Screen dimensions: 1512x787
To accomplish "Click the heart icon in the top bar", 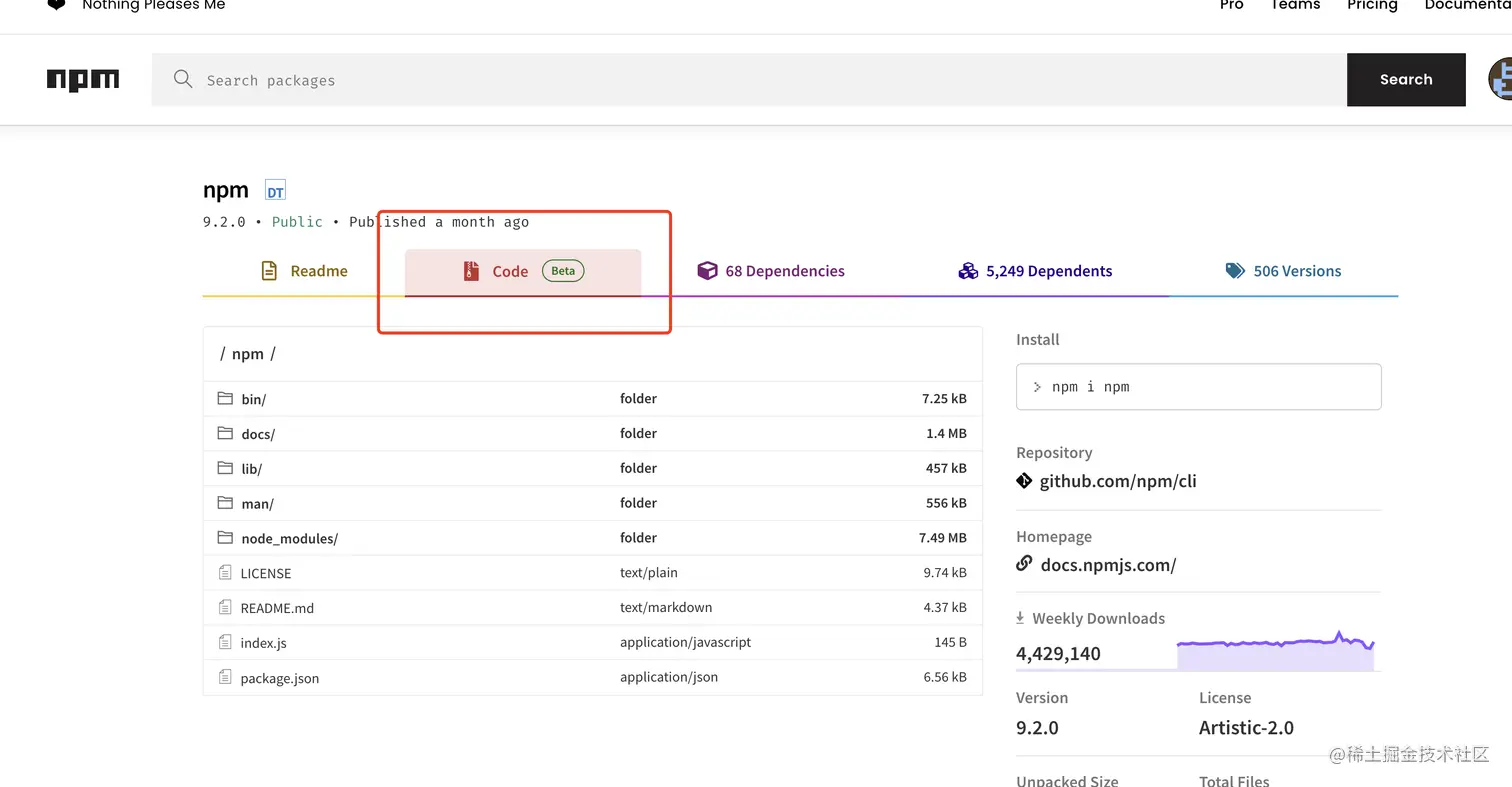I will 56,4.
